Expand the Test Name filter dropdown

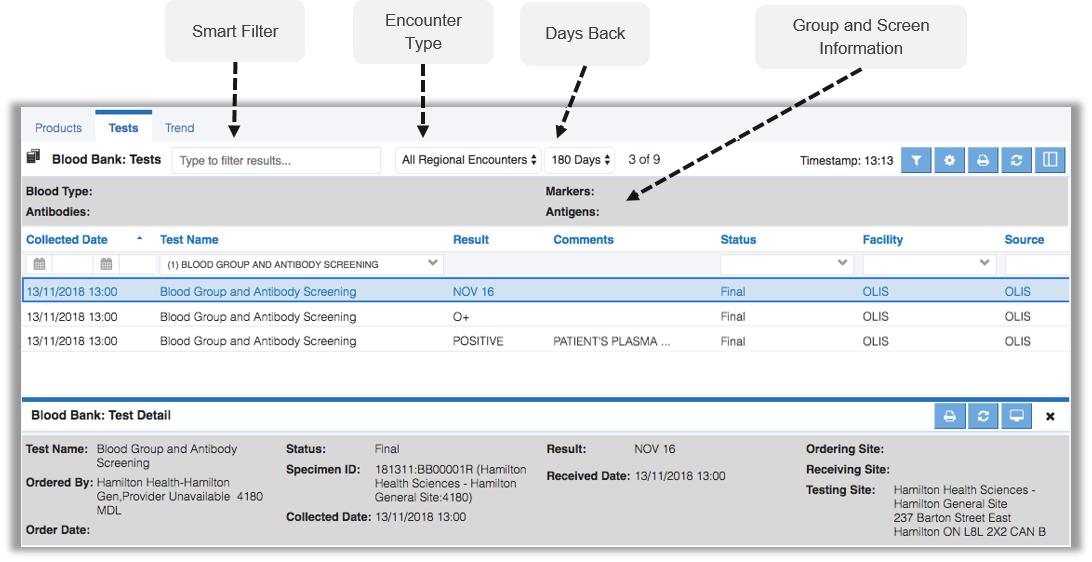click(433, 264)
